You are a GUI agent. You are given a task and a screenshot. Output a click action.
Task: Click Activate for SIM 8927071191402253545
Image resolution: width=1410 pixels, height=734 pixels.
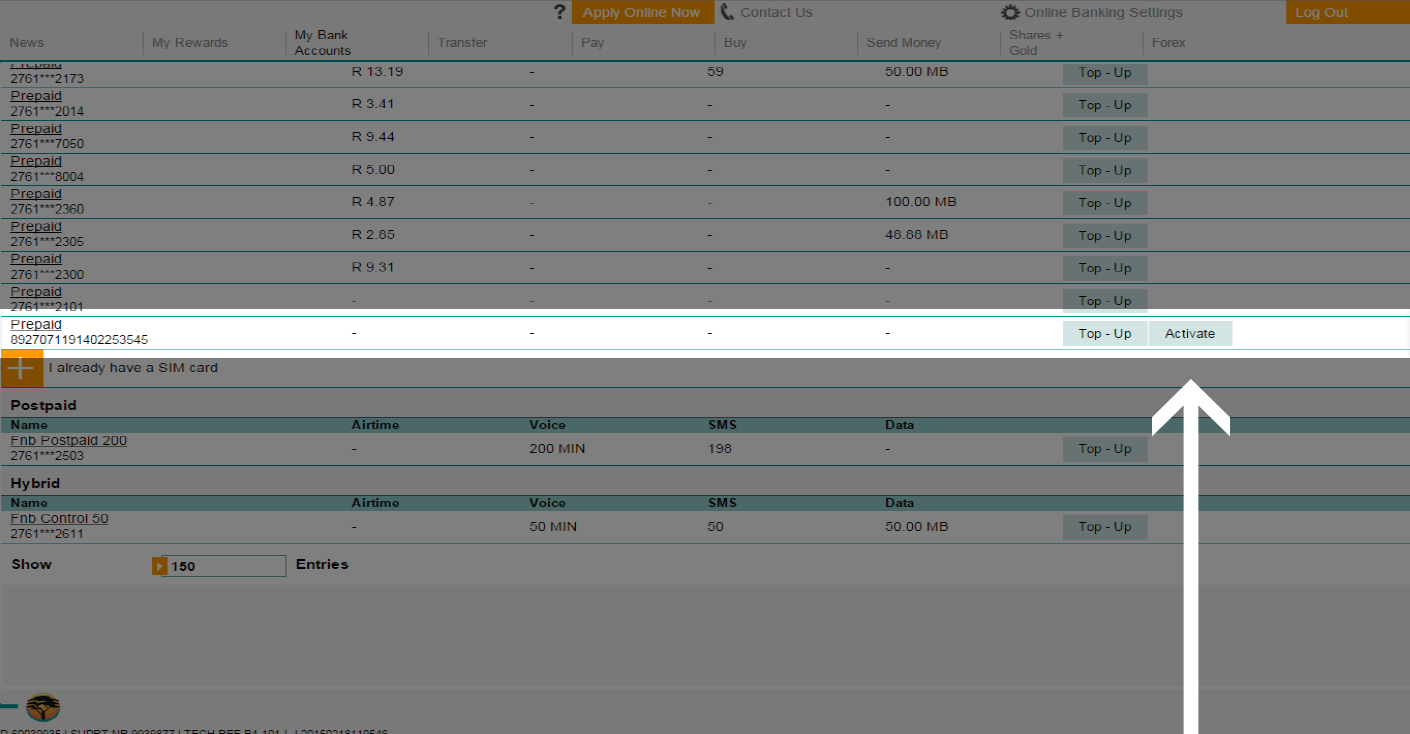pos(1190,334)
